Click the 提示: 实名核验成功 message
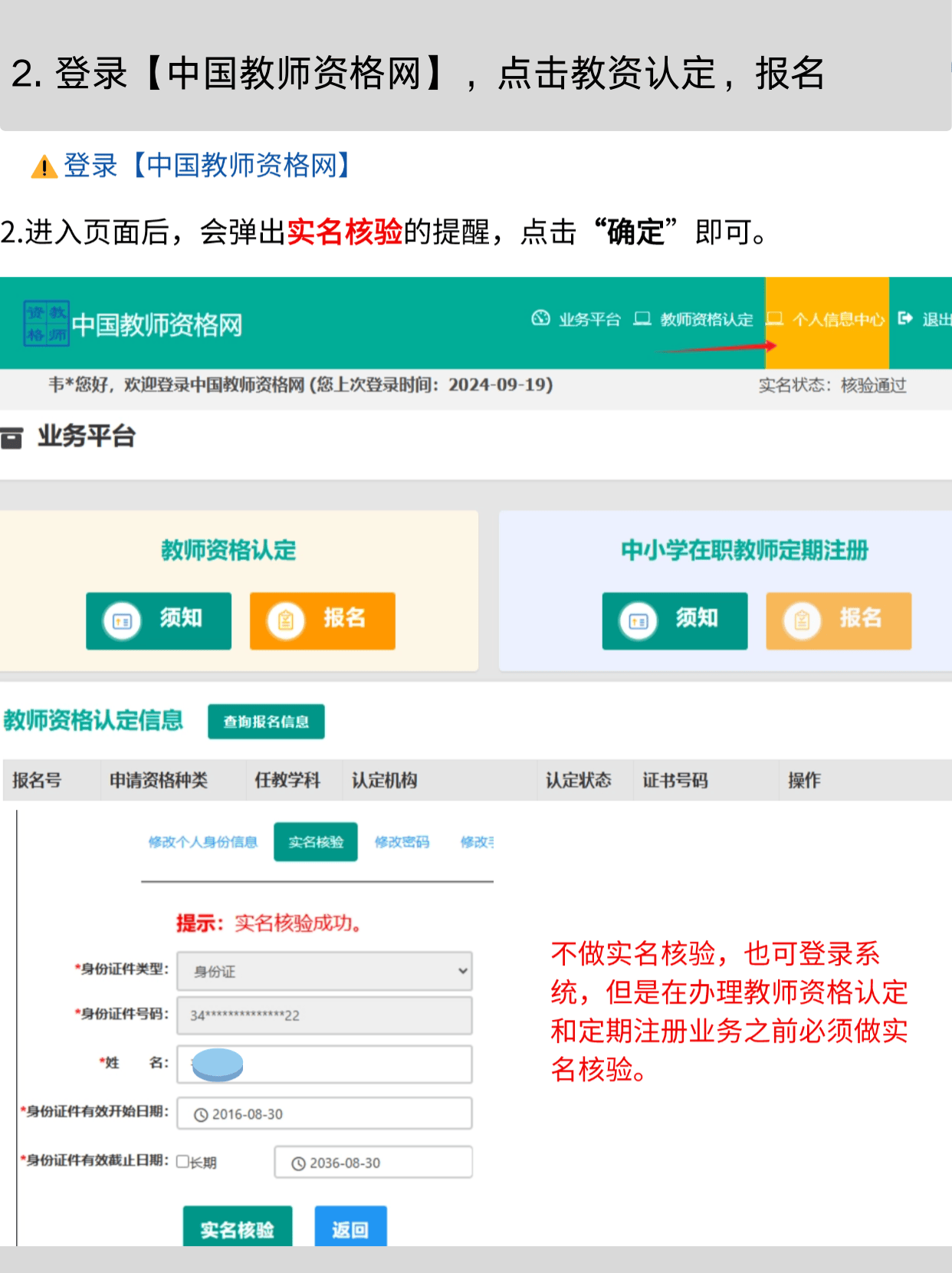This screenshot has height=1273, width=952. (x=268, y=923)
